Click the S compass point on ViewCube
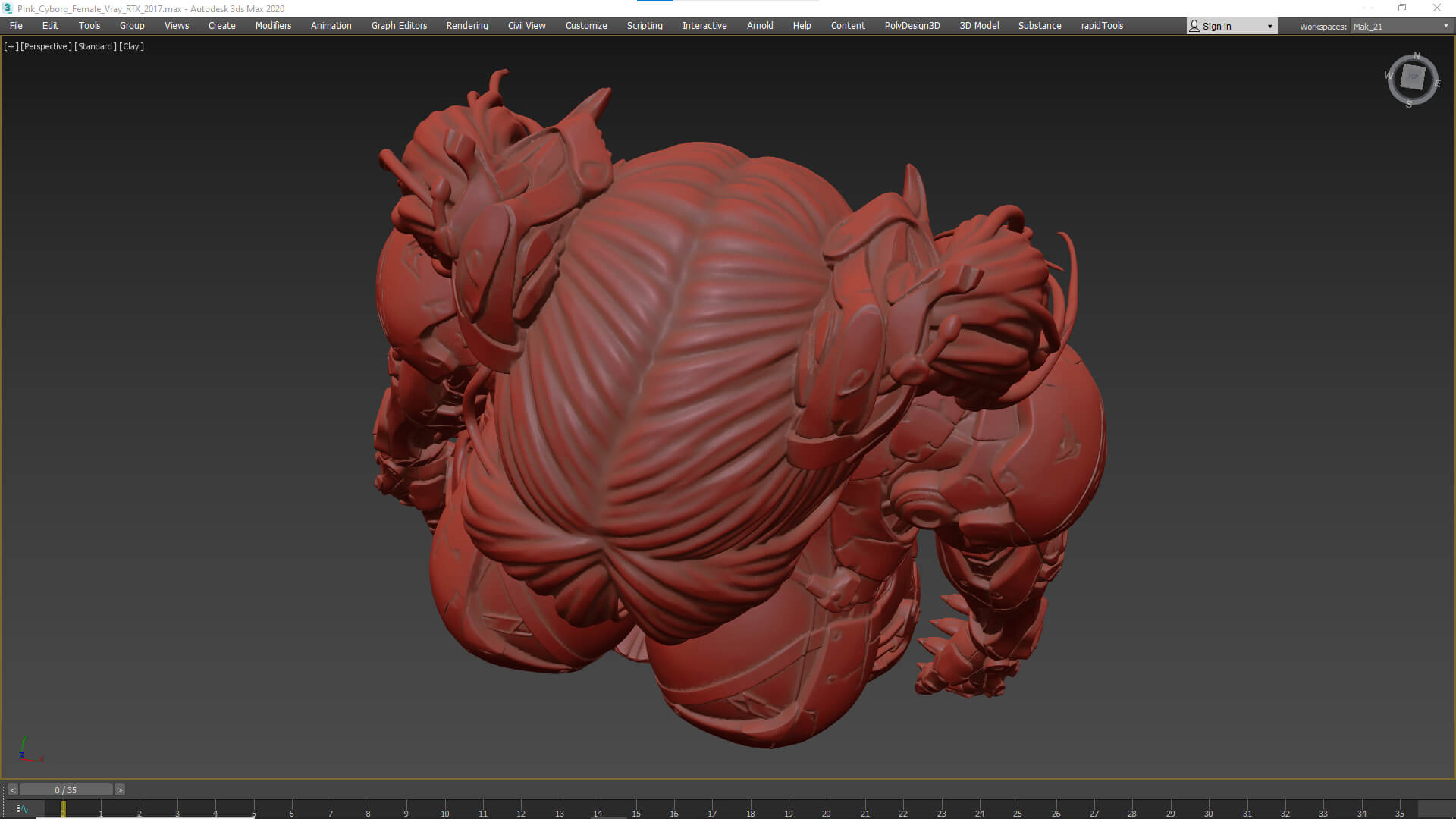This screenshot has width=1456, height=819. 1409,104
